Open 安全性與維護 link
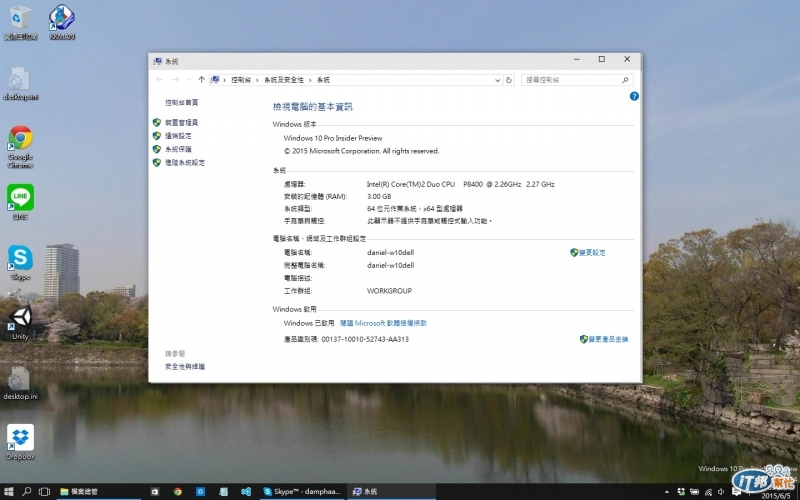This screenshot has width=800, height=500. pos(185,366)
